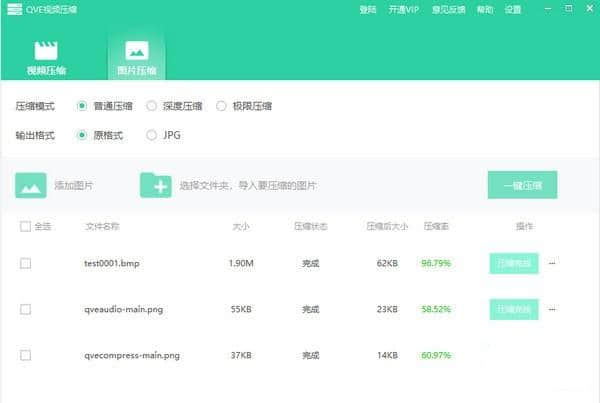
Task: Toggle the 全选 select-all checkbox
Action: (25, 227)
